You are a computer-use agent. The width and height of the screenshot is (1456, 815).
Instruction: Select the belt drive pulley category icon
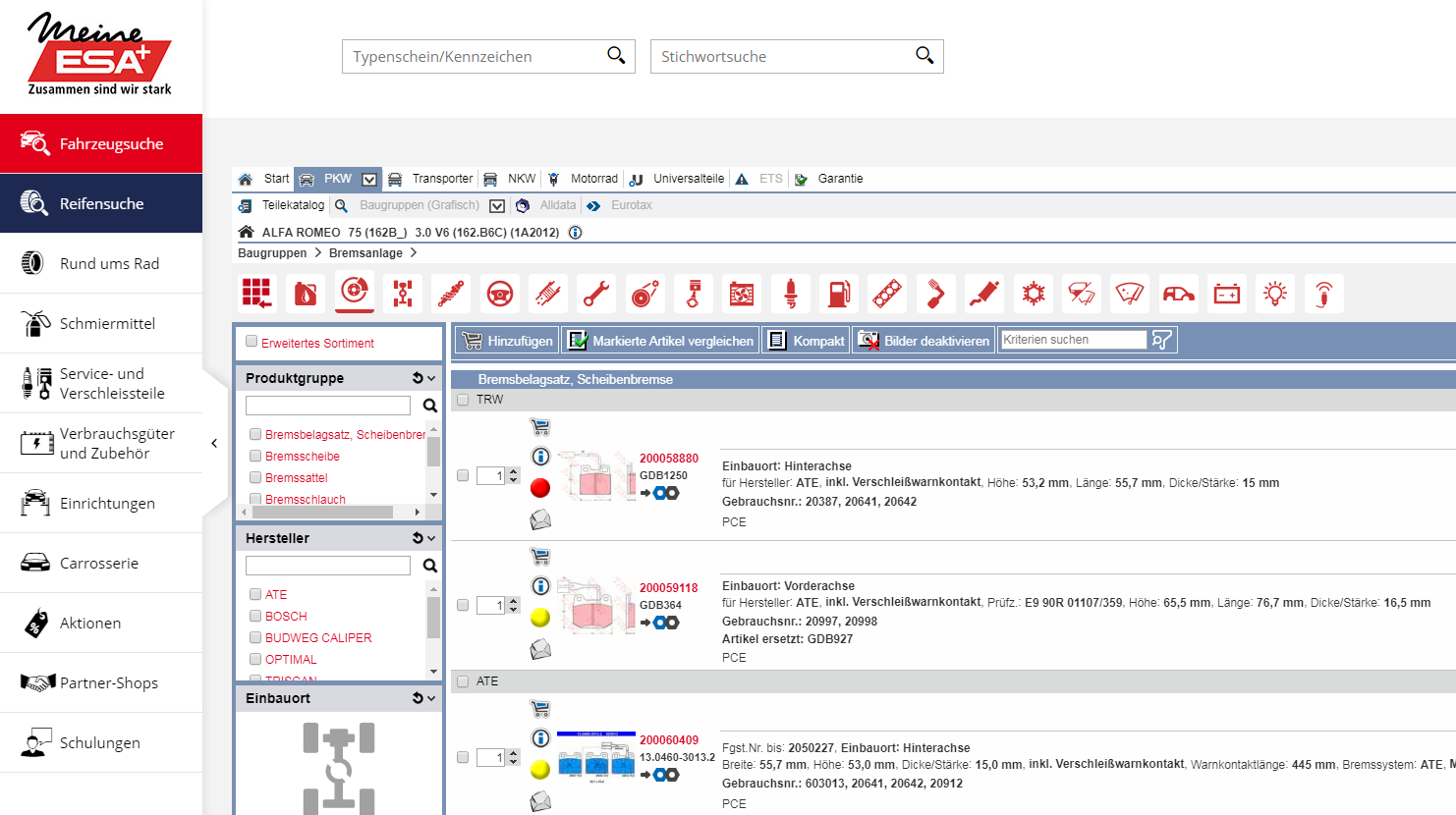click(645, 294)
